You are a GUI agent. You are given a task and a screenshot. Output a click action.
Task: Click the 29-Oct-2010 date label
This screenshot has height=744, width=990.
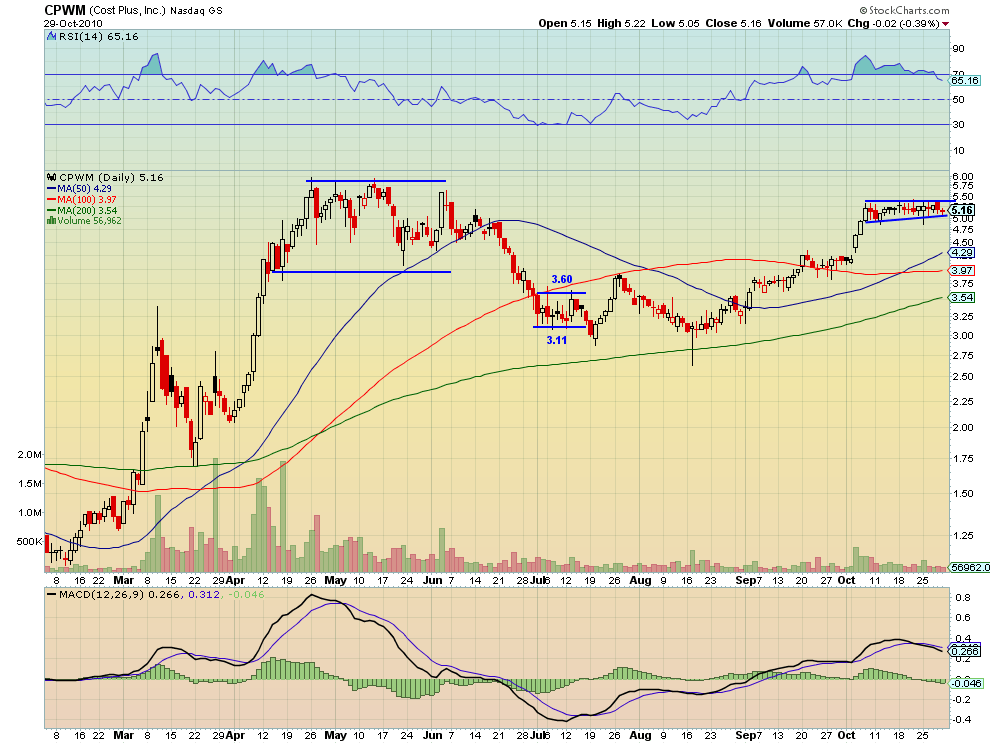(x=73, y=23)
